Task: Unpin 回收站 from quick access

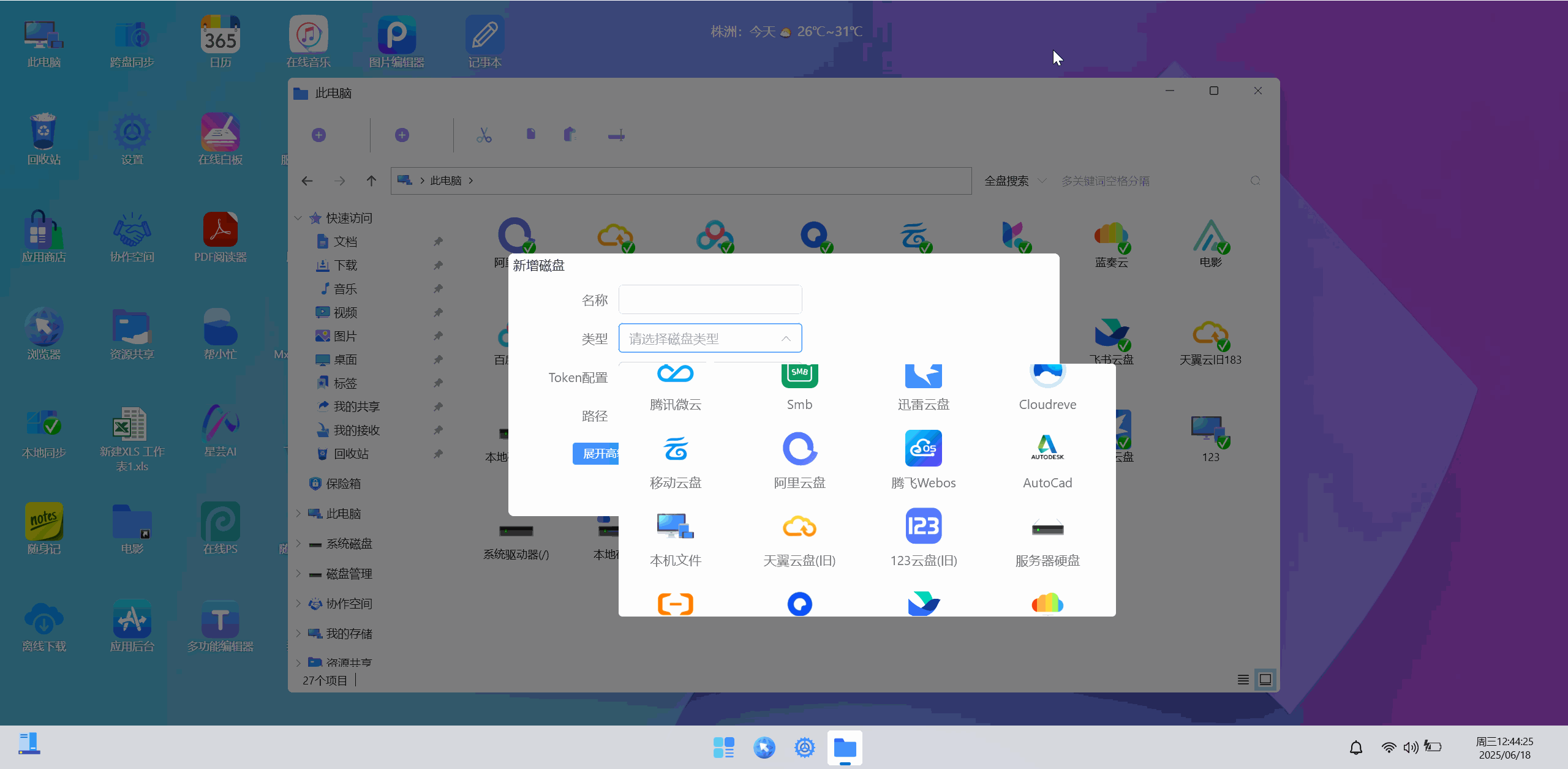Action: tap(438, 454)
